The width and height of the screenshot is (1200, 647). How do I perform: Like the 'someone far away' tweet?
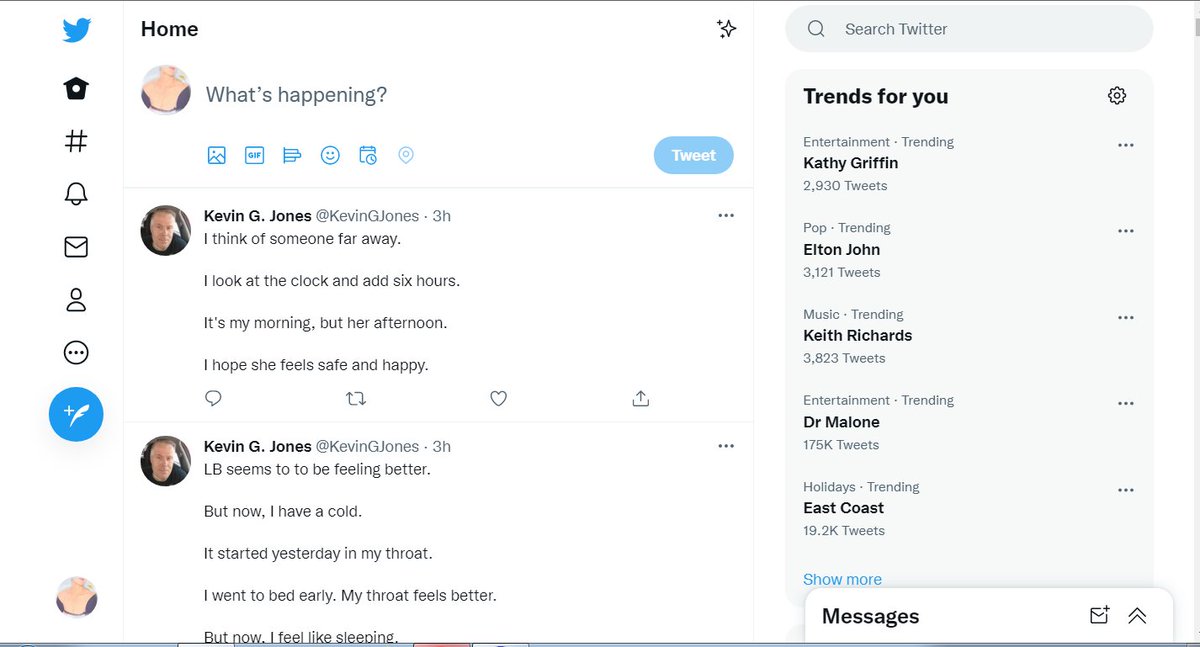(x=499, y=398)
